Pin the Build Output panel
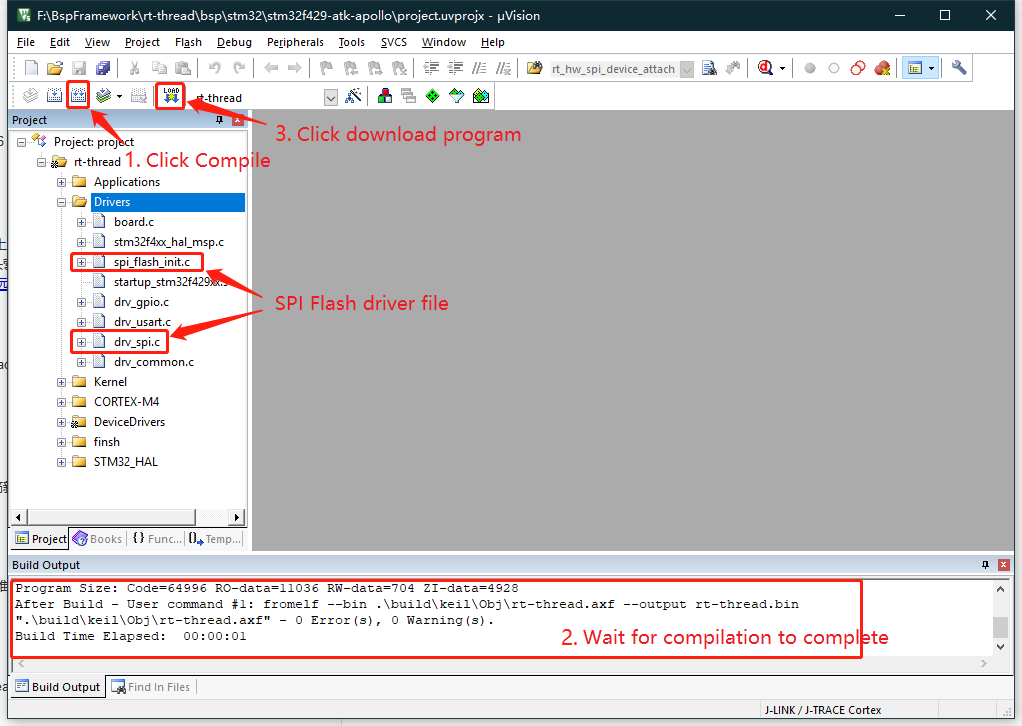1022x726 pixels. (x=986, y=565)
